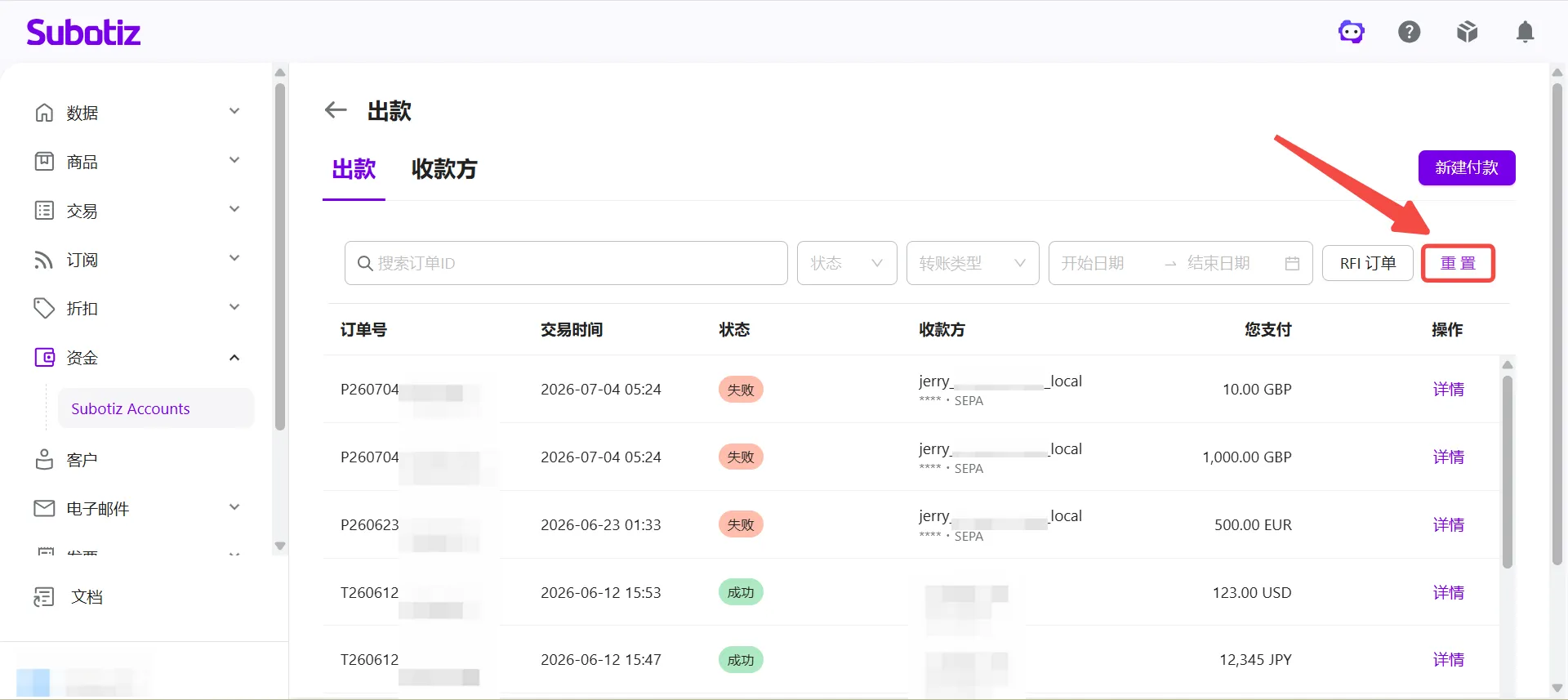This screenshot has width=1568, height=700.
Task: Click the 搜索订单ID search field
Action: coord(566,263)
